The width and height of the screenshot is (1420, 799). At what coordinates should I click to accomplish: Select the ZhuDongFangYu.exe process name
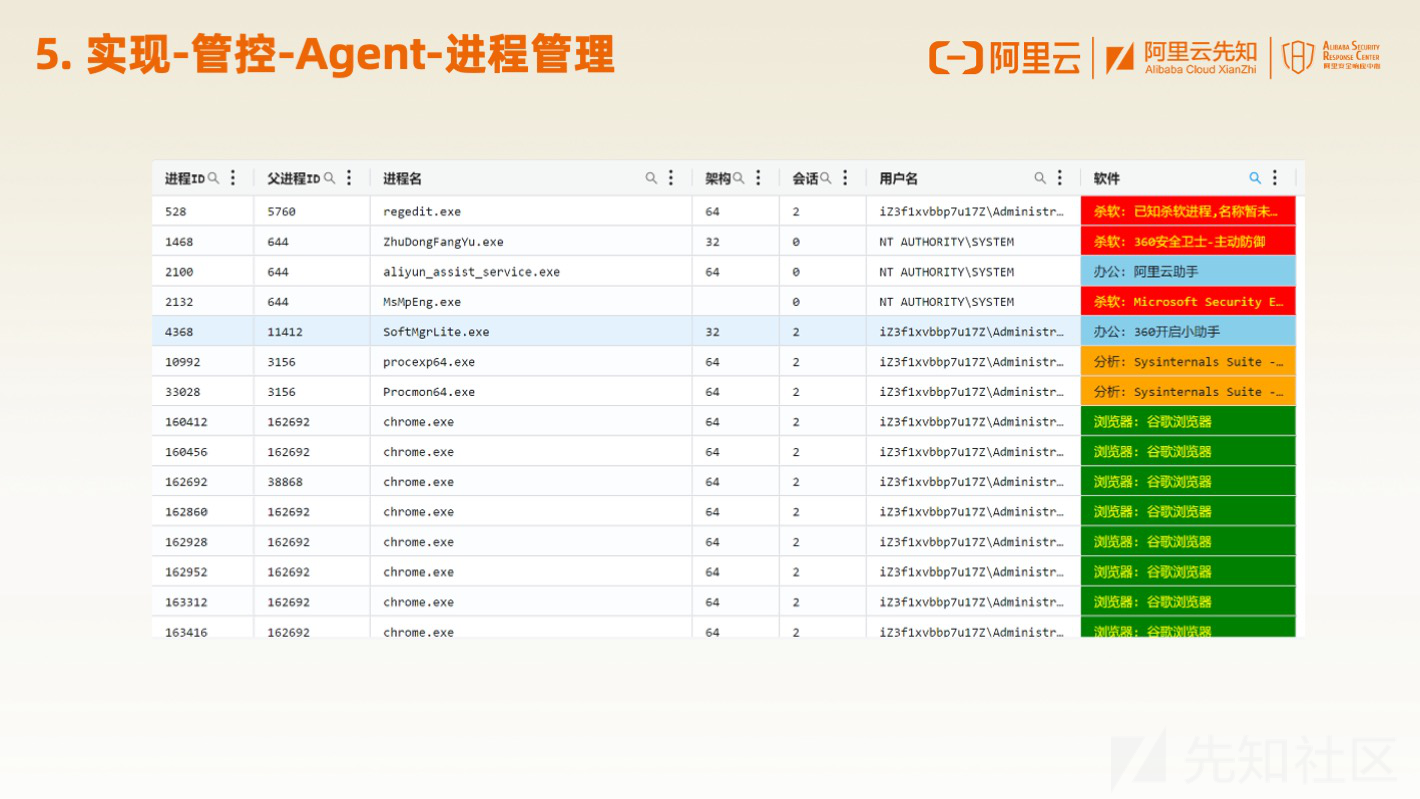click(x=443, y=242)
